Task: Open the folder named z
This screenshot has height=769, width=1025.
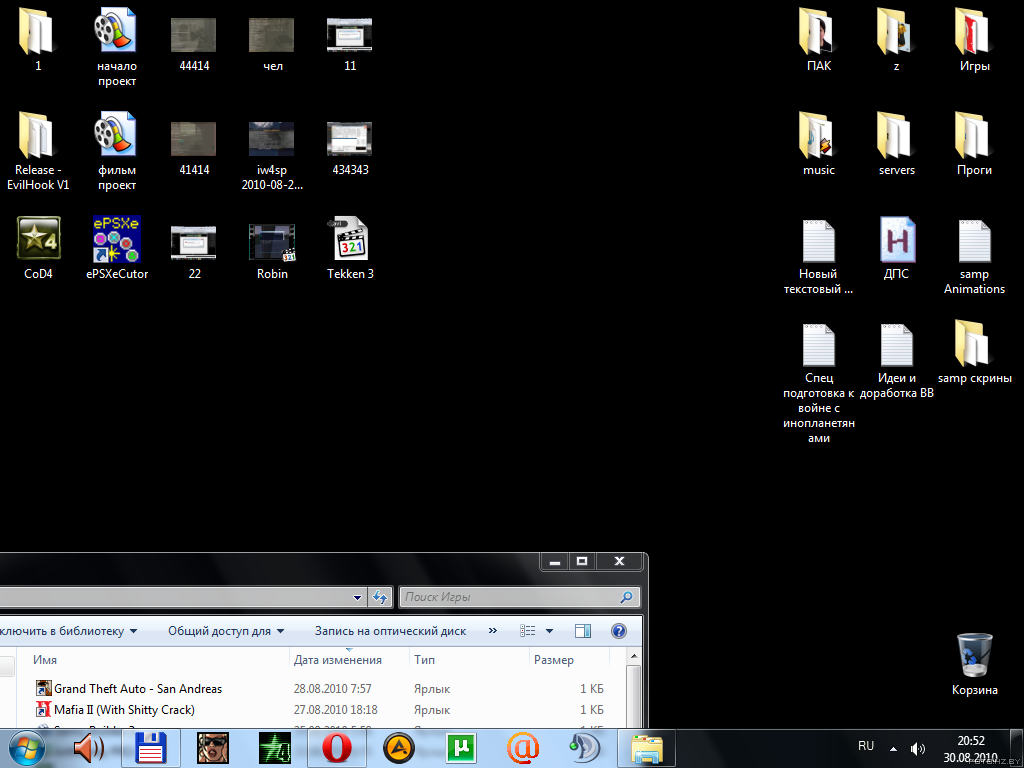Action: (895, 31)
